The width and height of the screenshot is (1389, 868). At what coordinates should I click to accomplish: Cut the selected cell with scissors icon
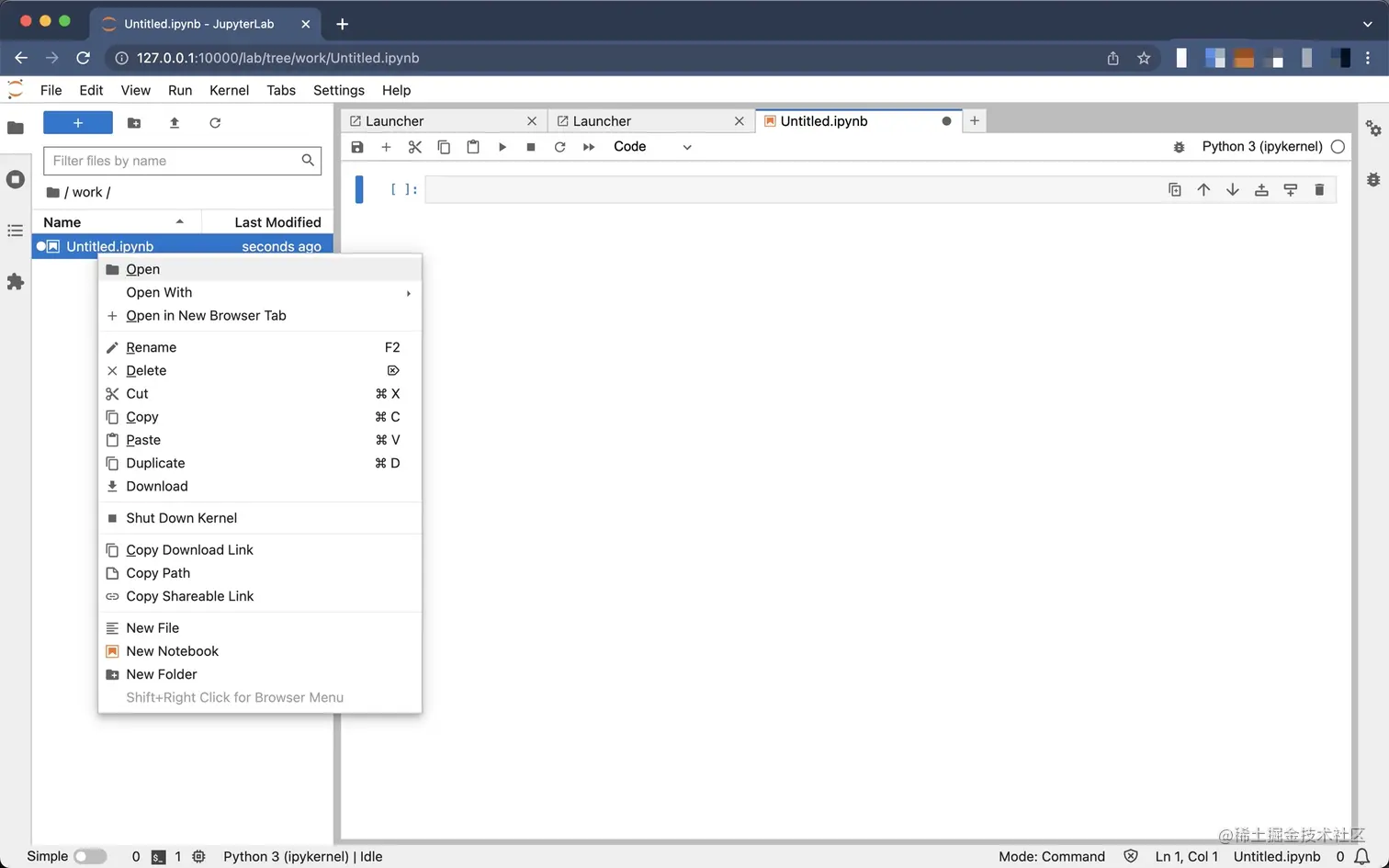coord(415,147)
